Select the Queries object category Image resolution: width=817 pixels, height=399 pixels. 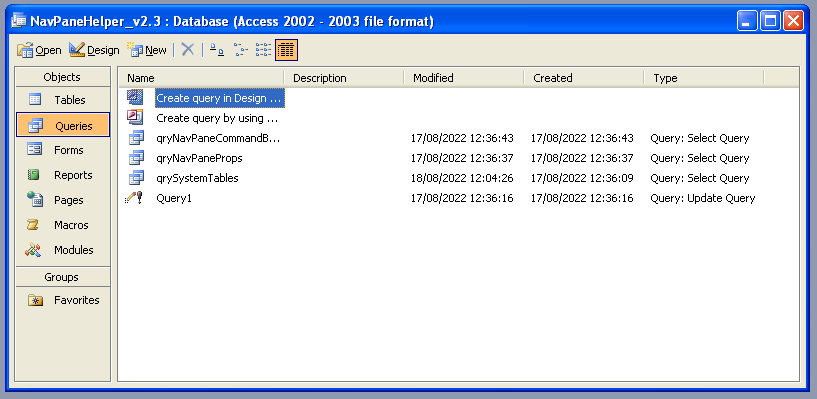[x=63, y=125]
